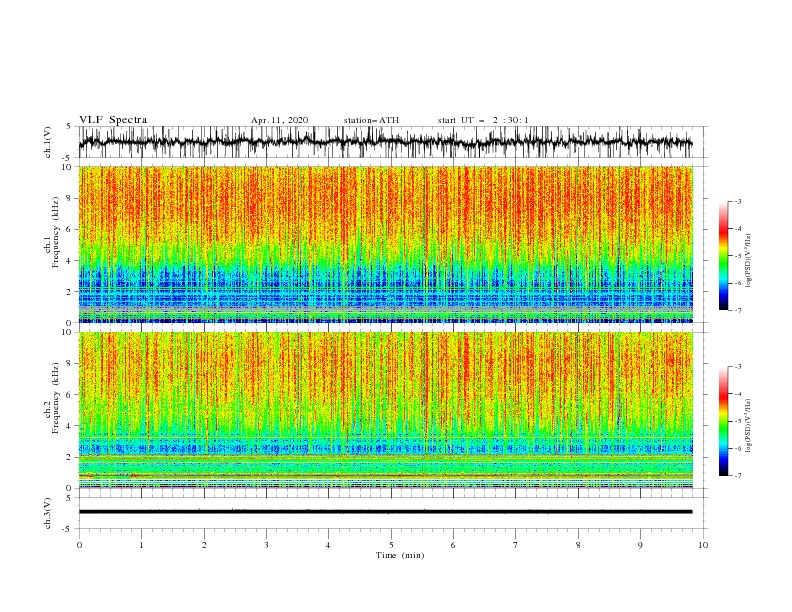Click the 'ch.1(V)' axis label

tap(47, 142)
